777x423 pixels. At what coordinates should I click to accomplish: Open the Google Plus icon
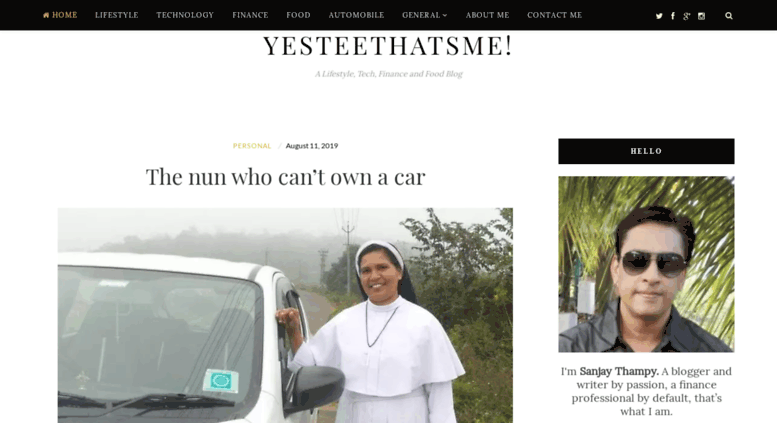[x=686, y=16]
